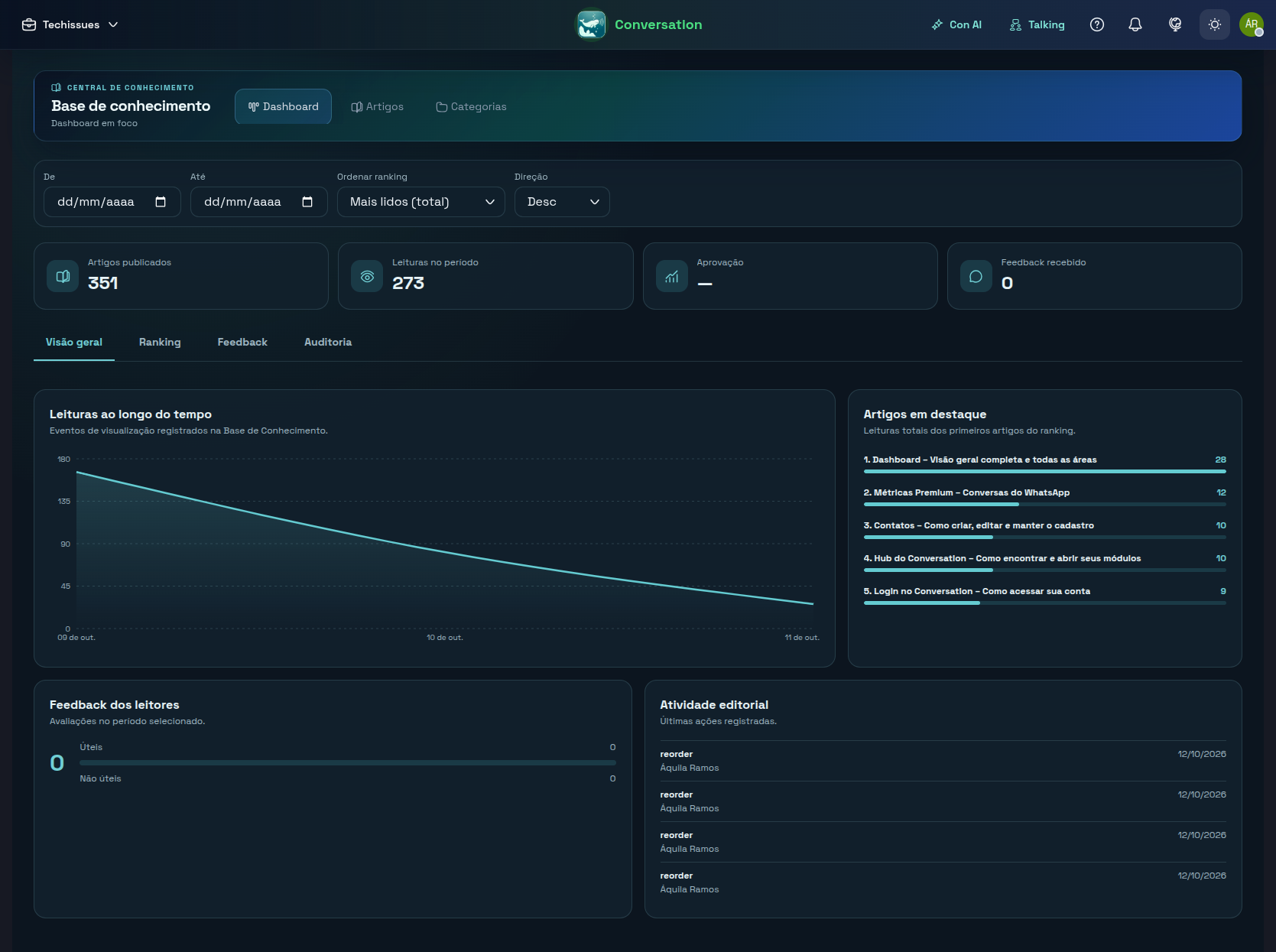Expand the Techissues workspace dropdown
The image size is (1276, 952).
tap(70, 24)
